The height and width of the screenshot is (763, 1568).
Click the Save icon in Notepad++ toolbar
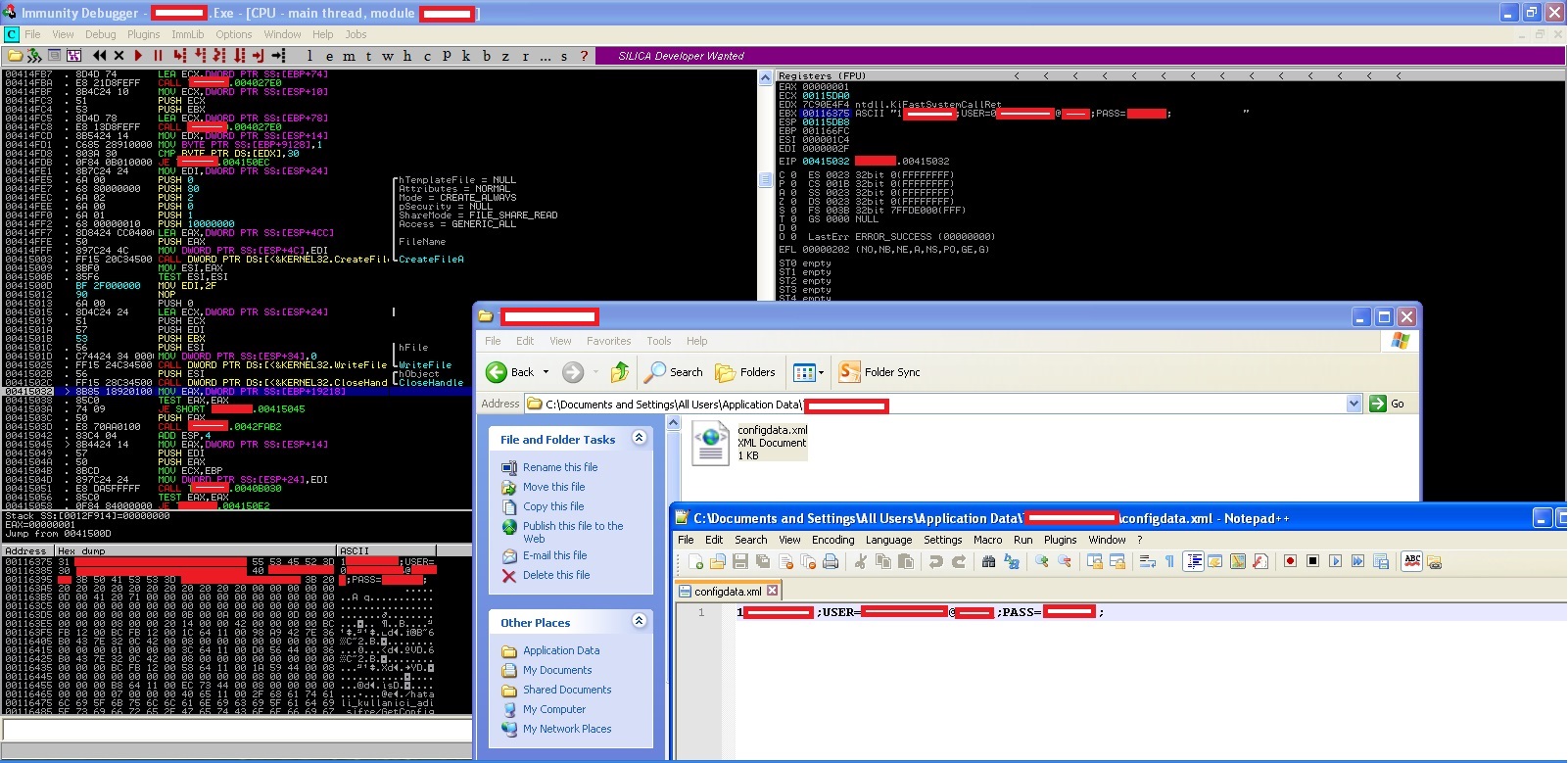pyautogui.click(x=740, y=561)
